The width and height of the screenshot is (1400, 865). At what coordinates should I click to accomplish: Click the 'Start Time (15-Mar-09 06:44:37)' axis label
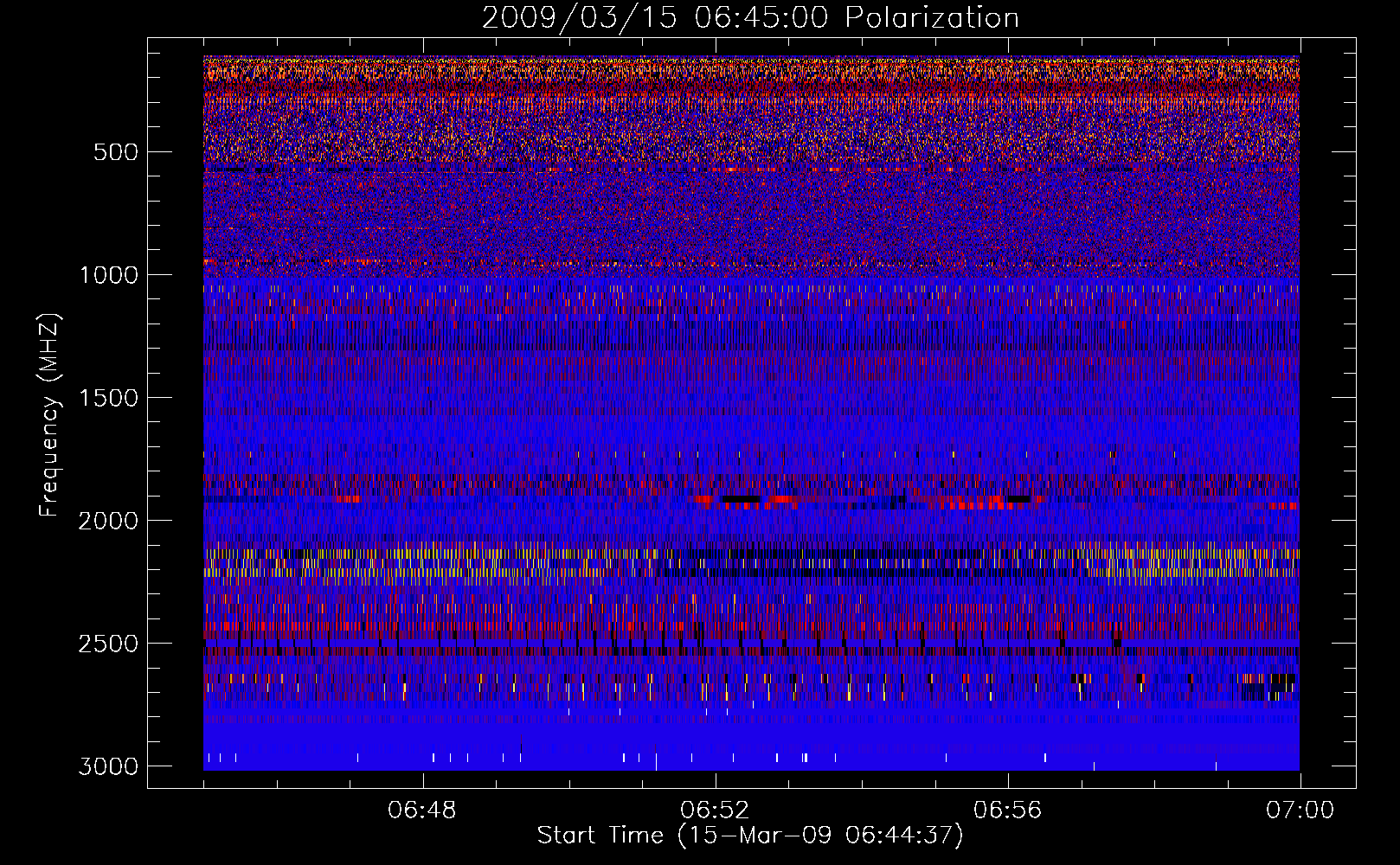750,836
